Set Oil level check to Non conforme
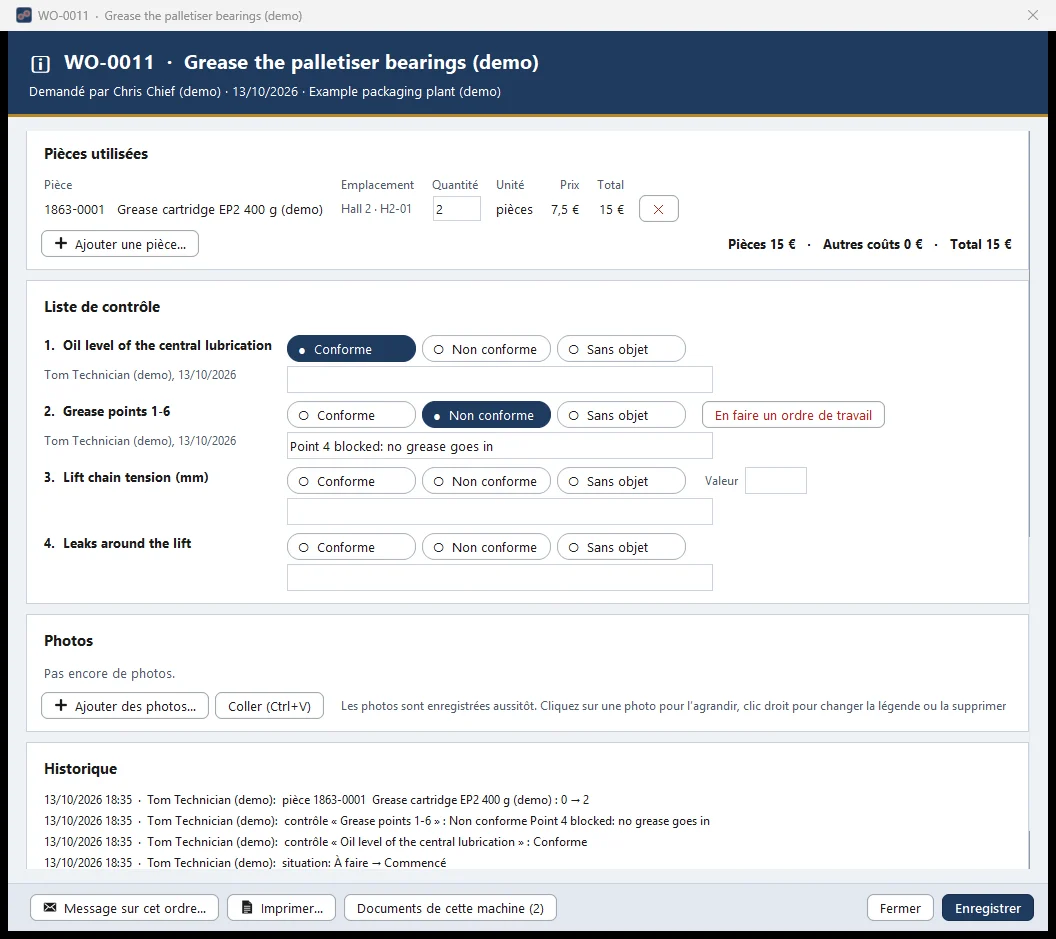Screen dimensions: 1056x939 486,349
